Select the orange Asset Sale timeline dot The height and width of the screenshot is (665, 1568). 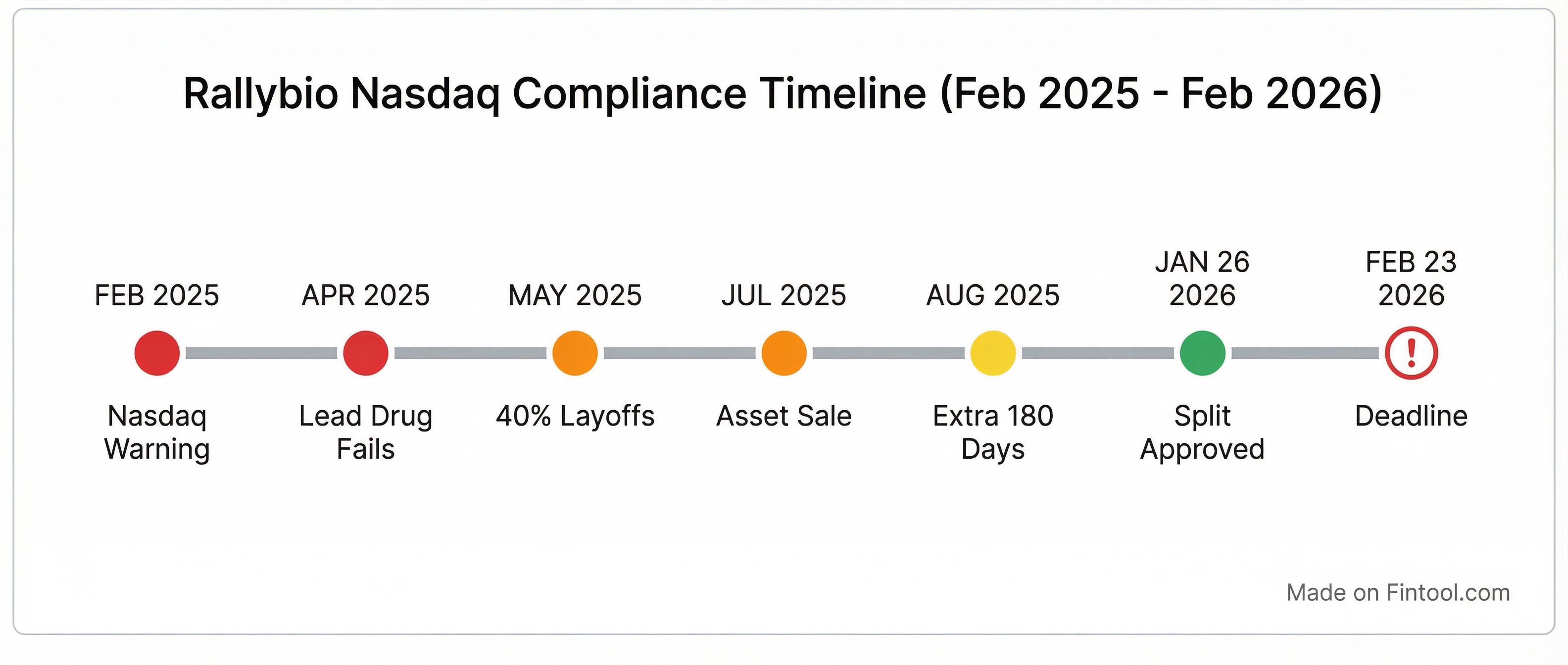(x=784, y=353)
